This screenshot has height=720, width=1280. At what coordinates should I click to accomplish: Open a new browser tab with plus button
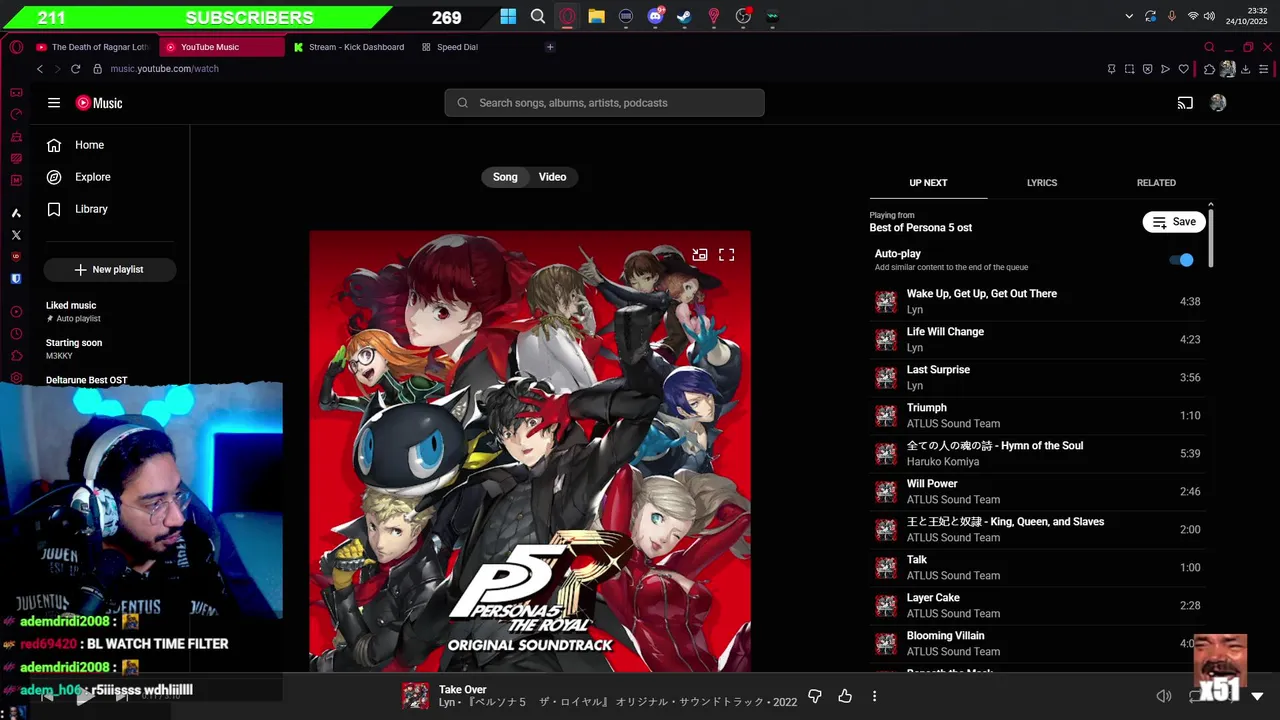coord(550,47)
